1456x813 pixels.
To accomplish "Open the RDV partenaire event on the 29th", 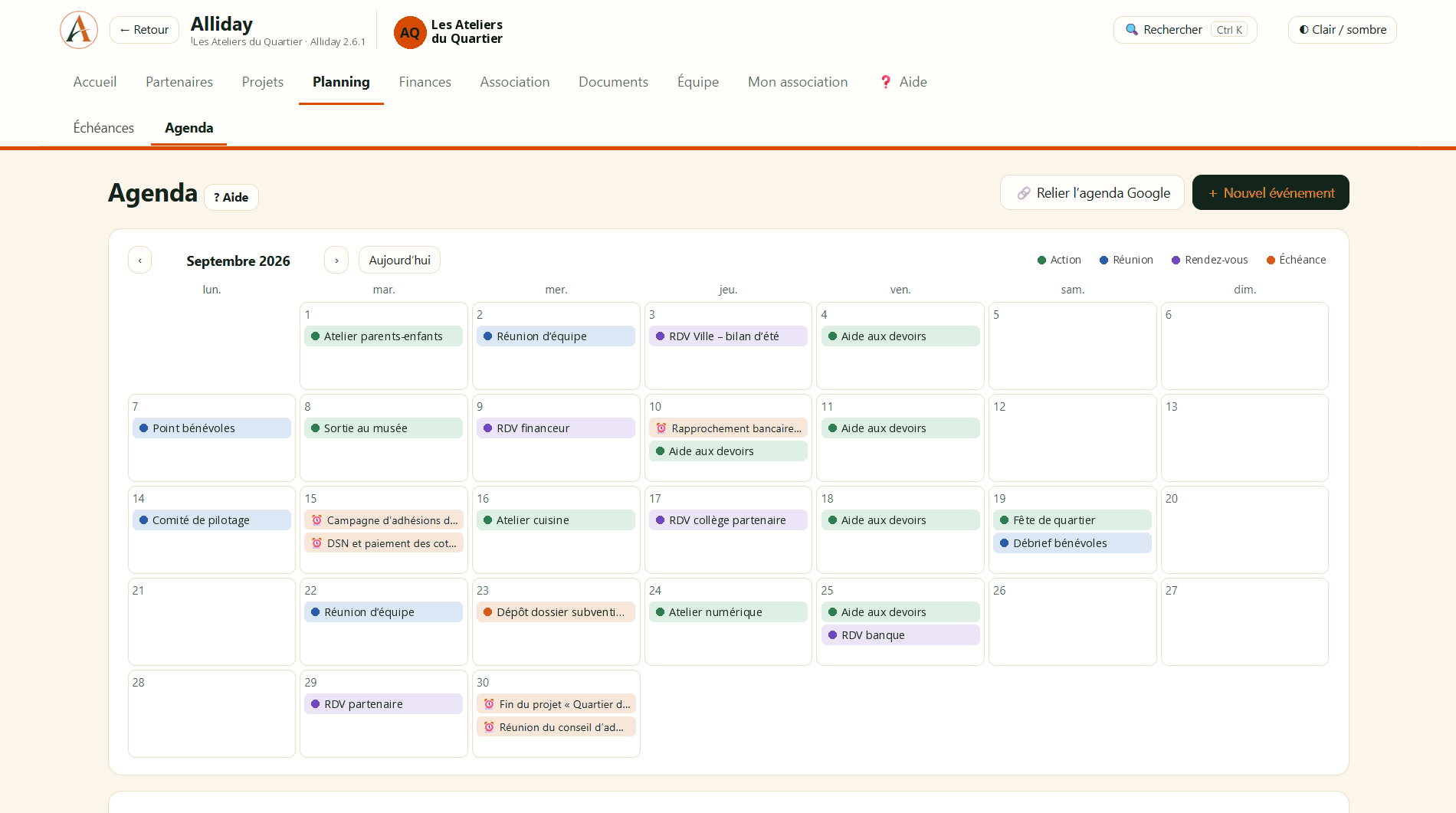I will (x=383, y=704).
